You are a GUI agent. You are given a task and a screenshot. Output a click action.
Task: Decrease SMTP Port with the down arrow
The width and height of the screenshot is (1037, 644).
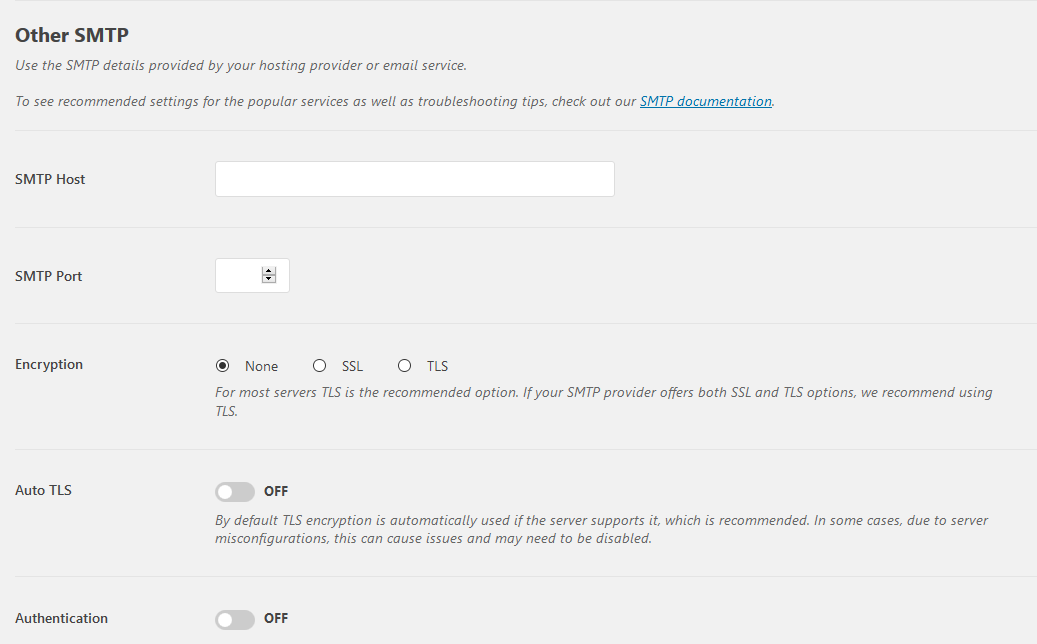[268, 280]
